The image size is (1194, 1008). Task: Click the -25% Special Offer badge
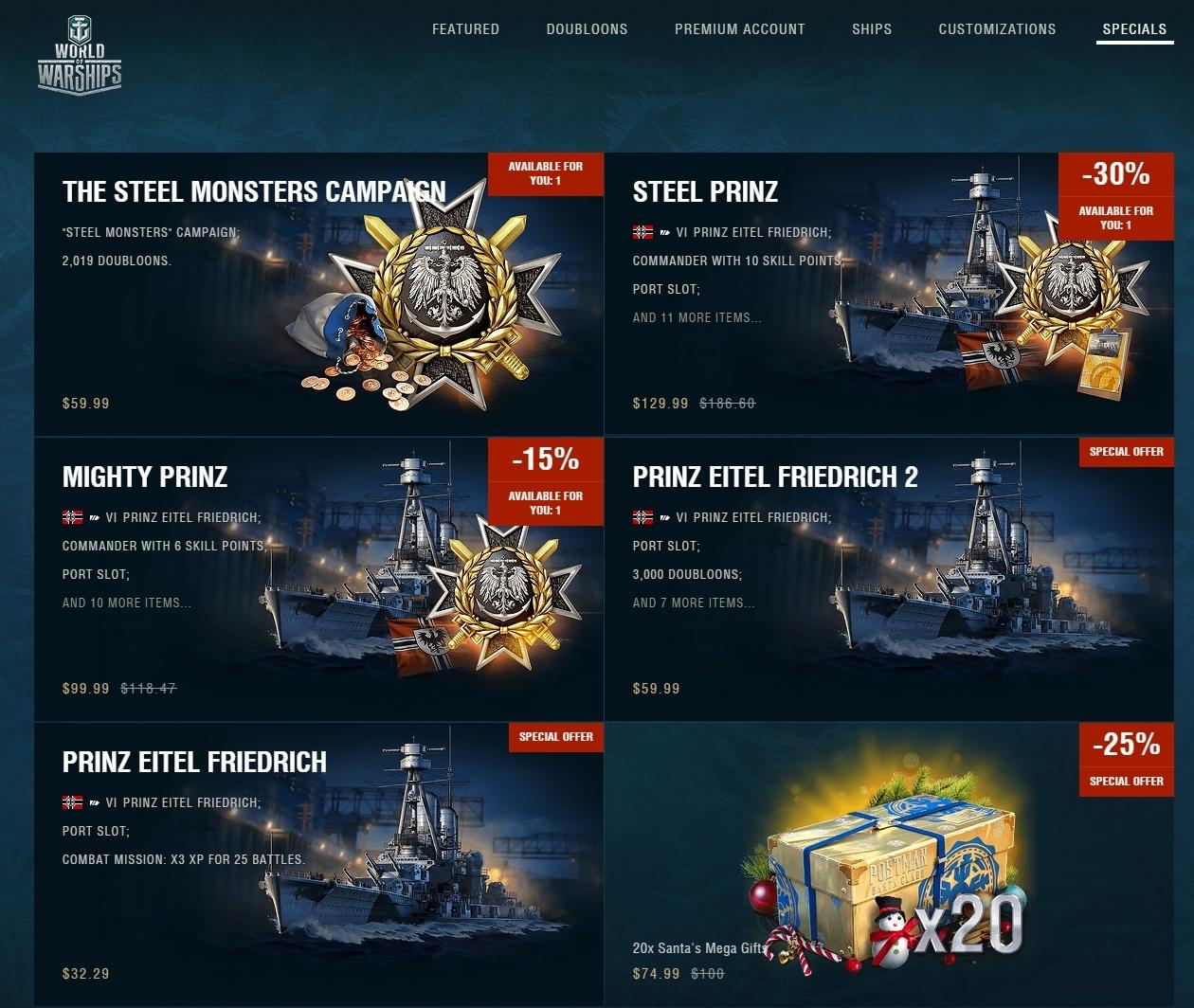(1126, 760)
